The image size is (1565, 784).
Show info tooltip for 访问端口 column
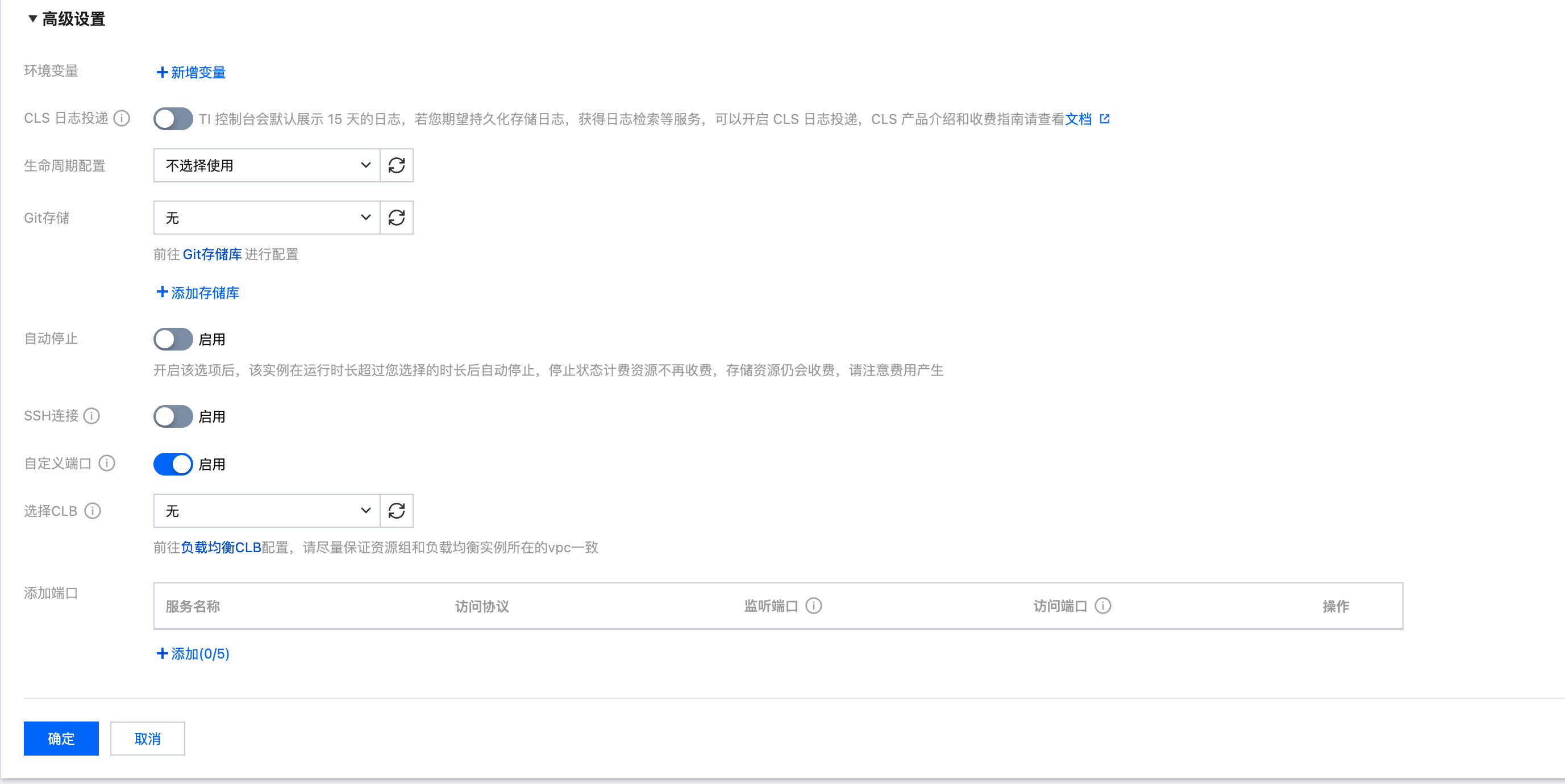click(1102, 606)
